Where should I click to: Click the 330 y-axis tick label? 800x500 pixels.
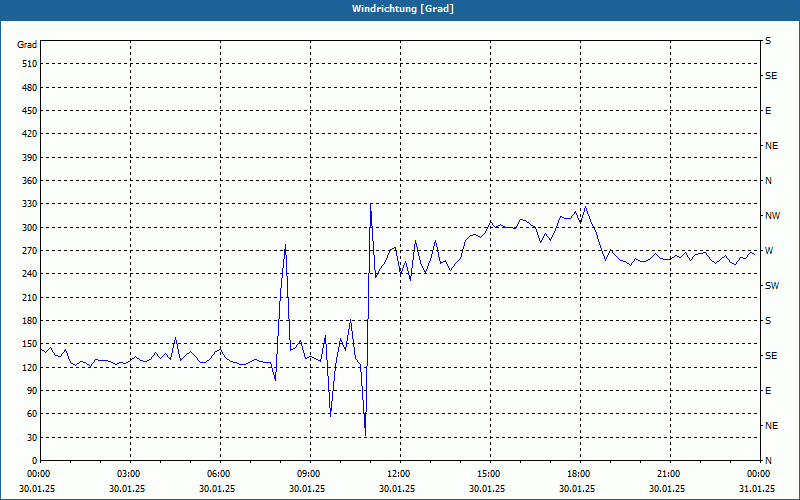tap(29, 204)
